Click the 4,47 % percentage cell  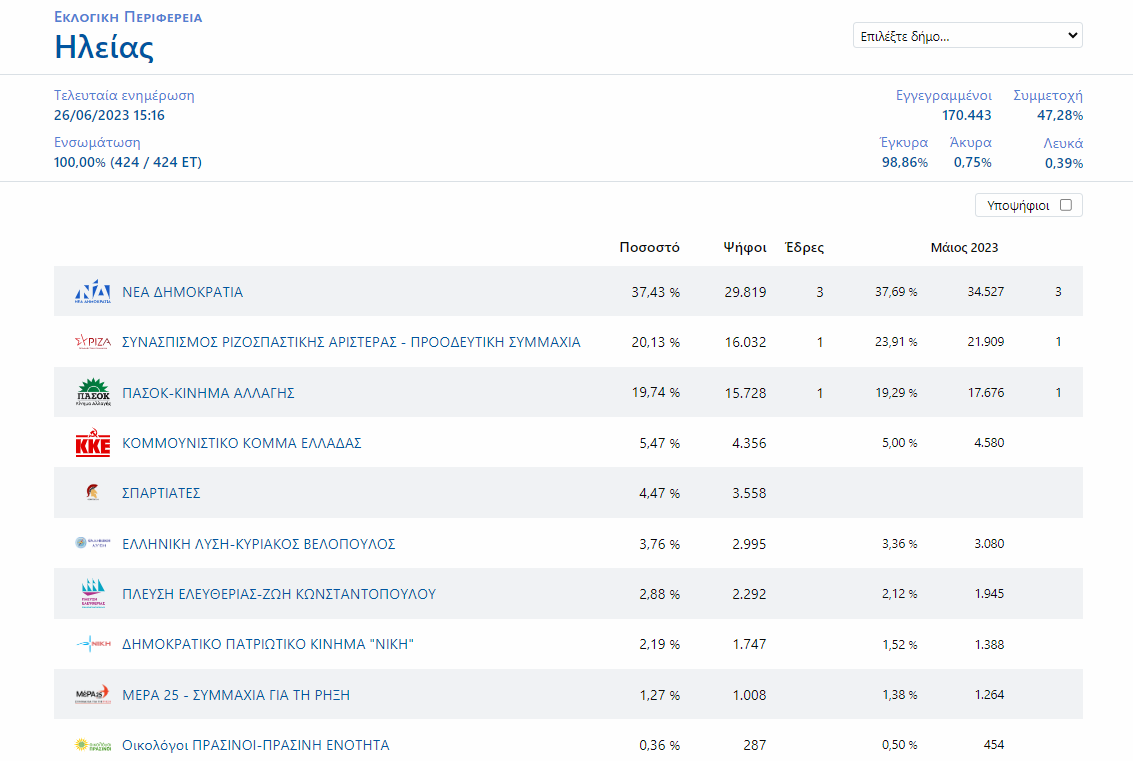[660, 493]
